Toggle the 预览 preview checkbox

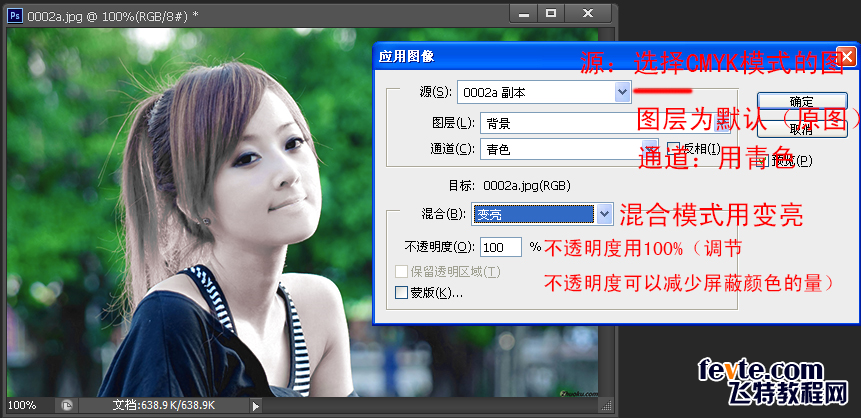[763, 161]
